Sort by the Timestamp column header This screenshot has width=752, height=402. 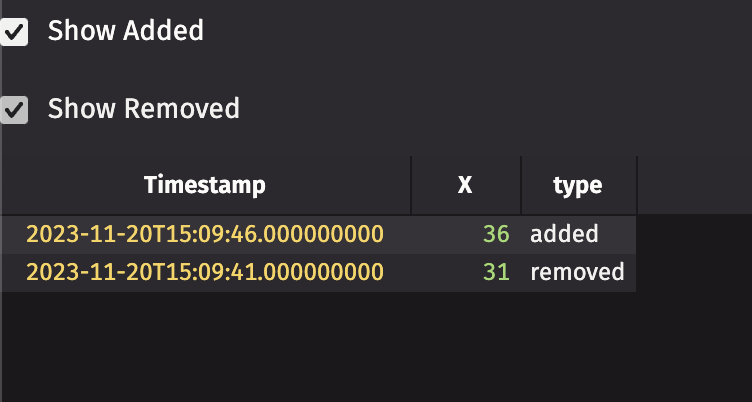coord(205,185)
